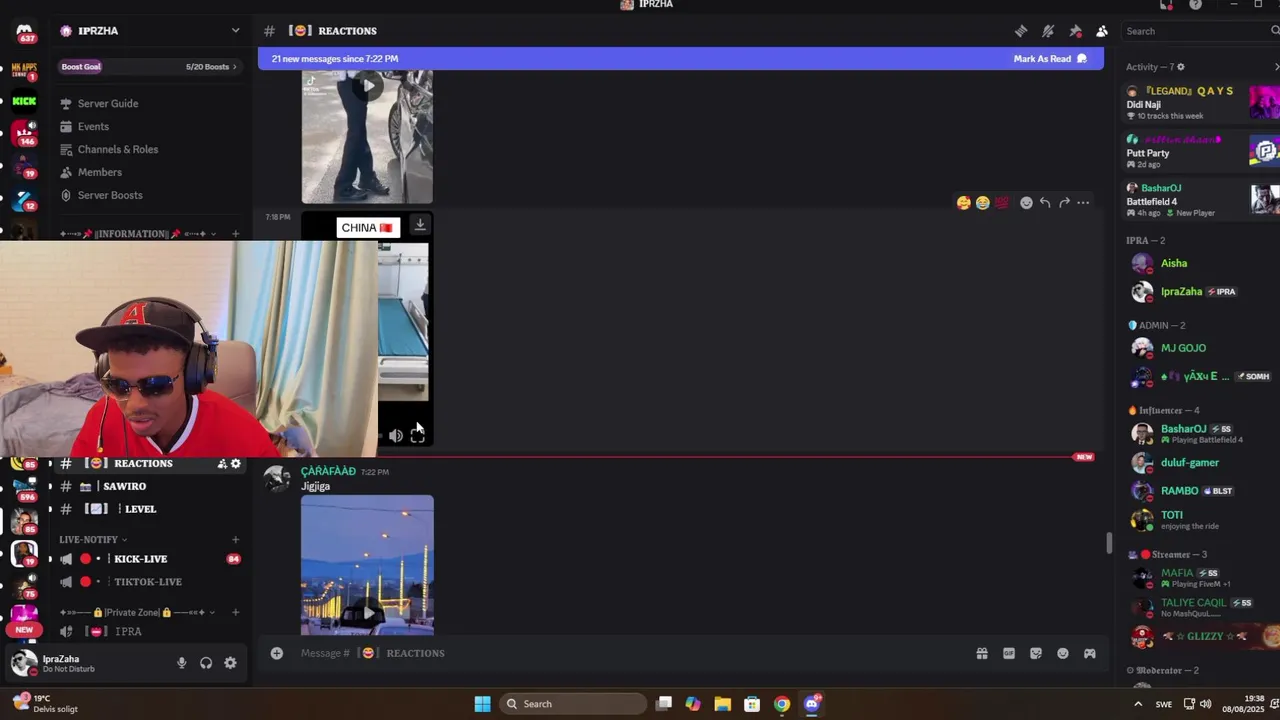Reply to the hovered message

click(x=1045, y=203)
